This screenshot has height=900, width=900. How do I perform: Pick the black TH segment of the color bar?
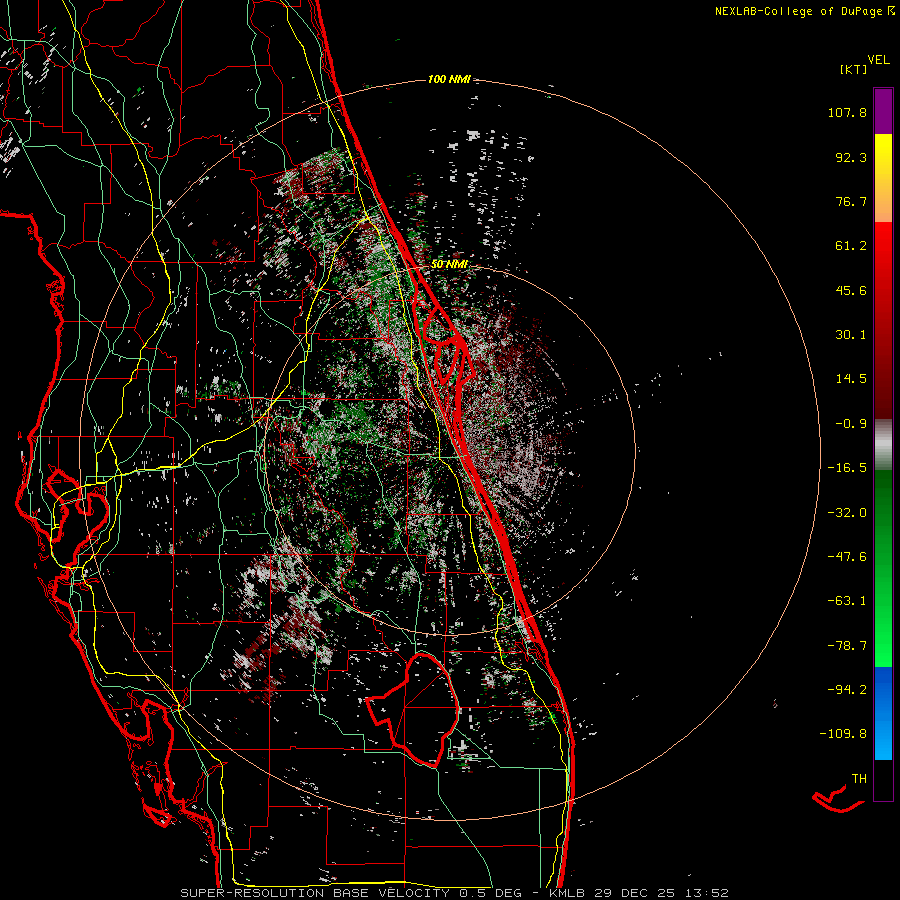[x=883, y=779]
